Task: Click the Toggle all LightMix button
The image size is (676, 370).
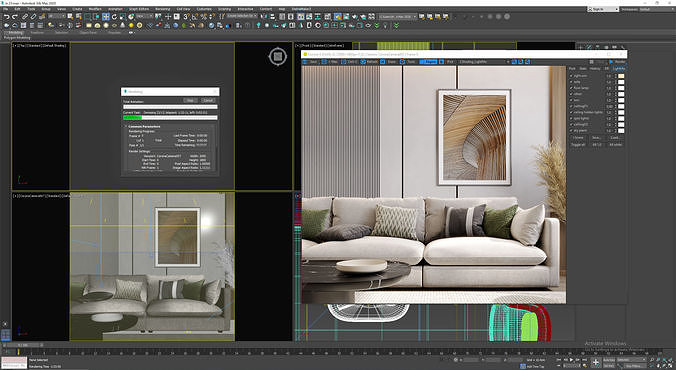Action: coord(578,144)
